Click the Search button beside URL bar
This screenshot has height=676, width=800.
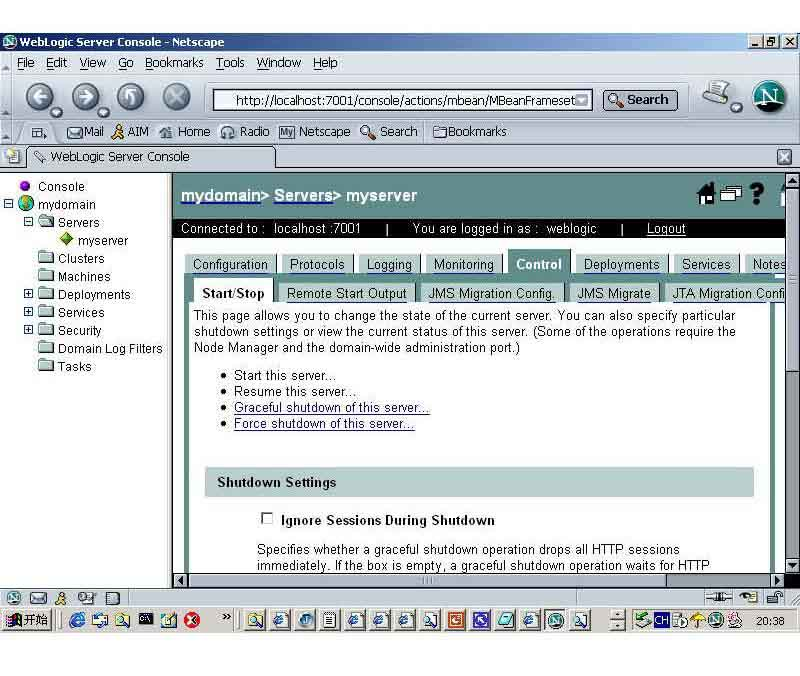pyautogui.click(x=640, y=100)
